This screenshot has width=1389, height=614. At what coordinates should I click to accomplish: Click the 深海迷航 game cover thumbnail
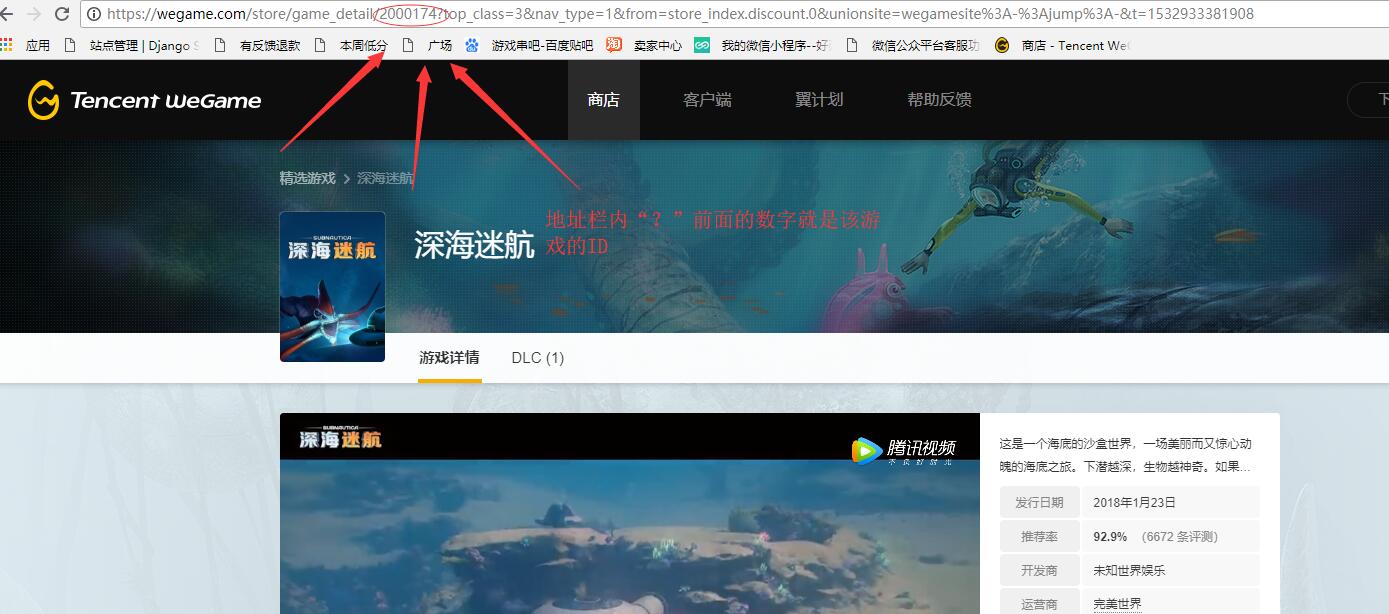coord(332,286)
